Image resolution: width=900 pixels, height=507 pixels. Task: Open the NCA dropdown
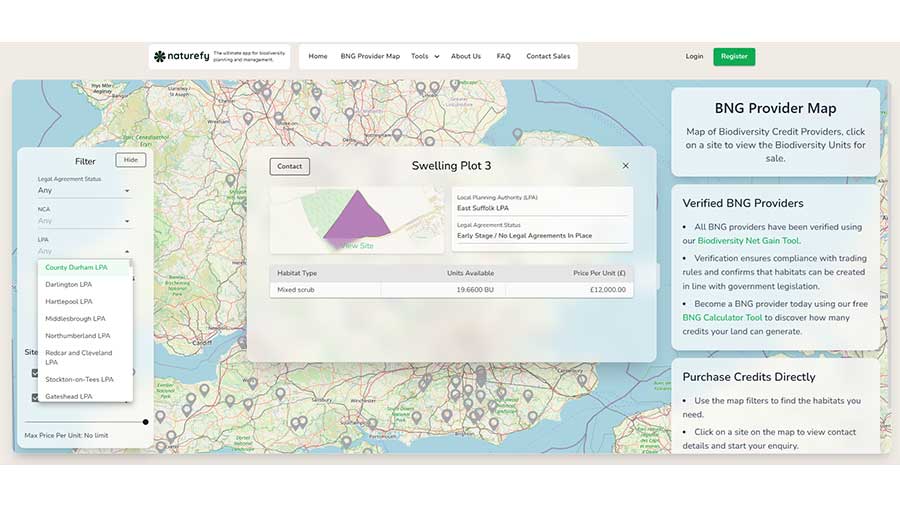click(x=84, y=221)
